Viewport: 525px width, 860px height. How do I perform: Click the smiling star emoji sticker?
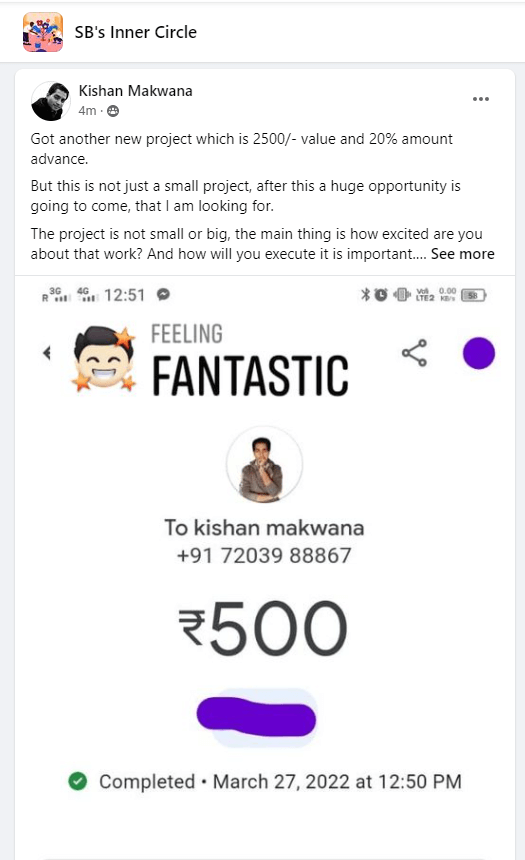104,359
